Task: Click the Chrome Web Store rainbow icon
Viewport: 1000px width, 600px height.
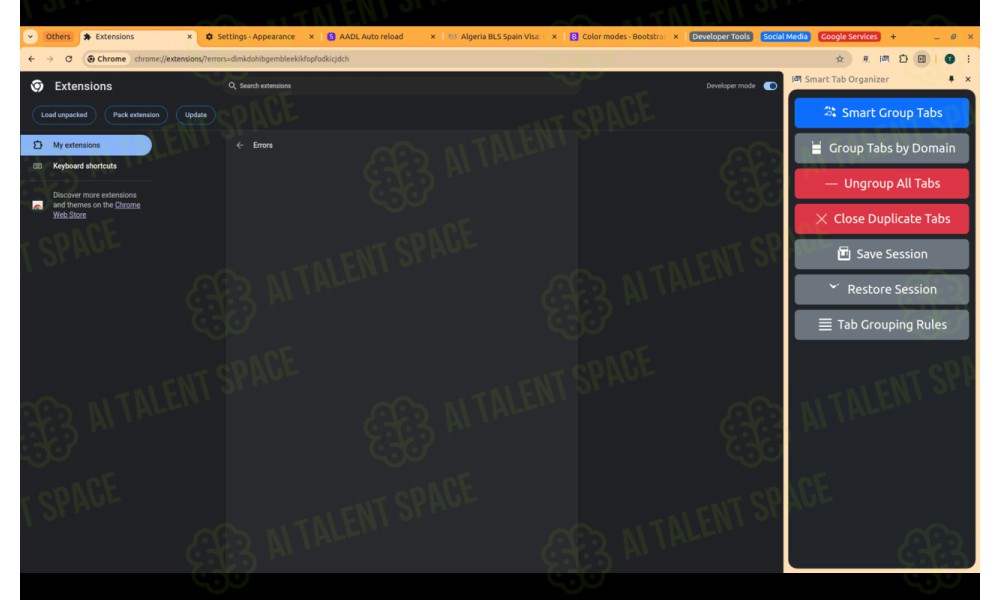Action: pyautogui.click(x=38, y=205)
